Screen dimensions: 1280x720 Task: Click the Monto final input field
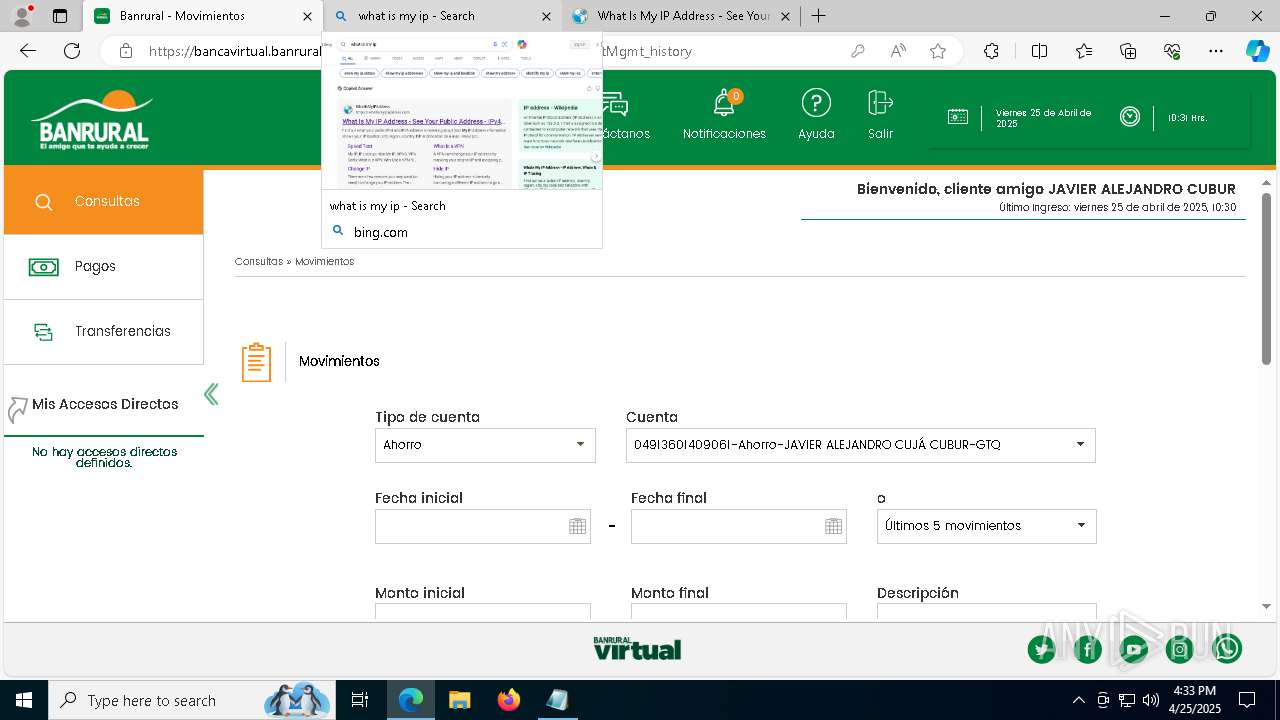(x=739, y=612)
